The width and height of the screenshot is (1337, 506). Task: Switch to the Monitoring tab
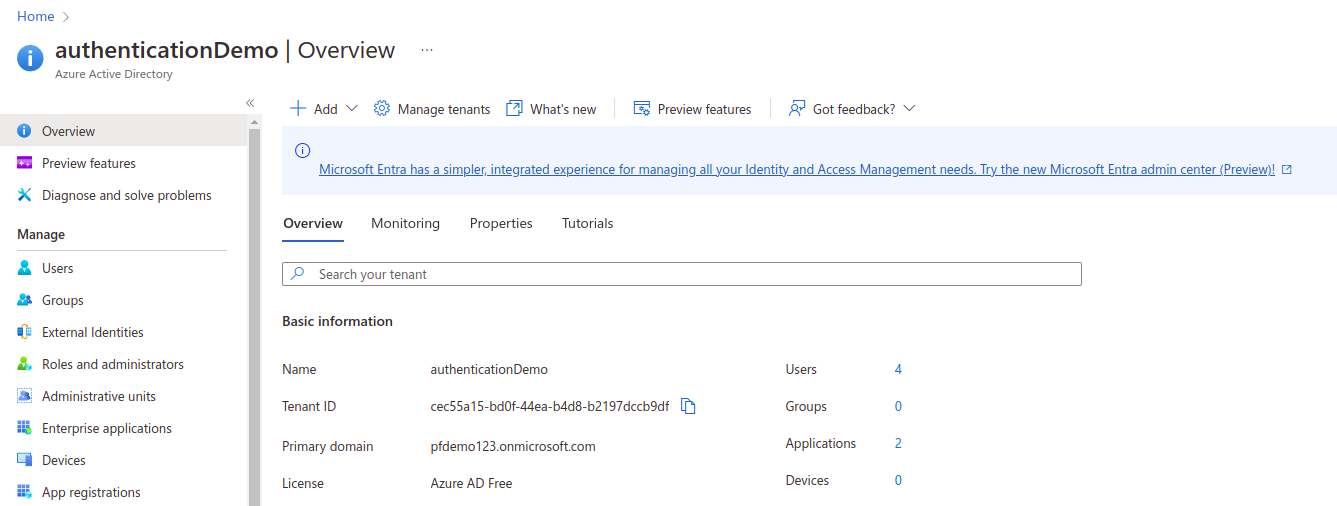pos(405,223)
